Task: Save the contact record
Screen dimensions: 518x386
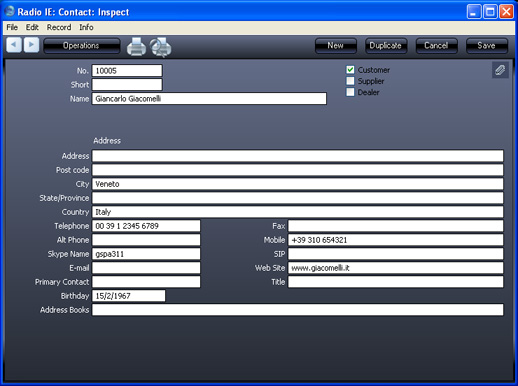Action: pyautogui.click(x=486, y=46)
